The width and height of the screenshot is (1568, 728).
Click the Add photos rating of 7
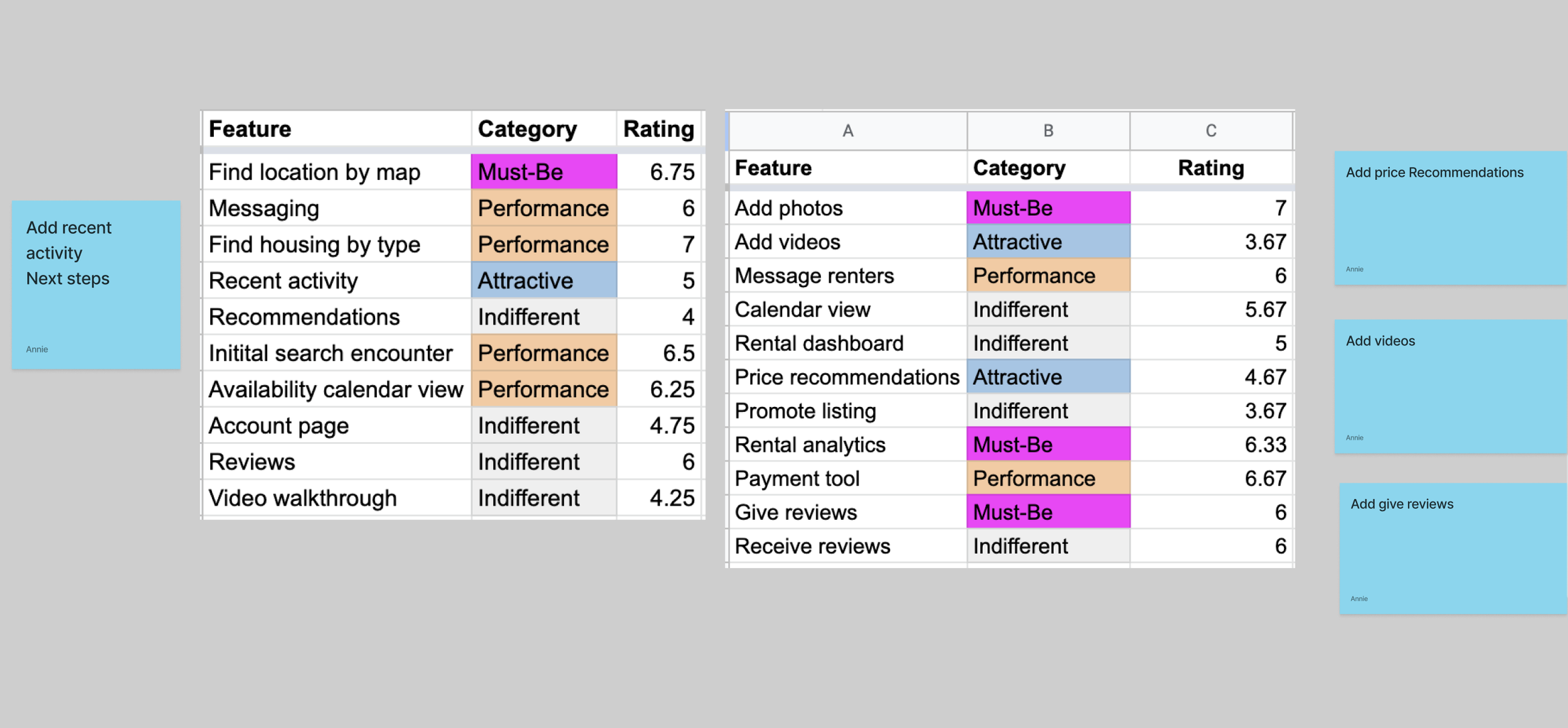(1210, 208)
